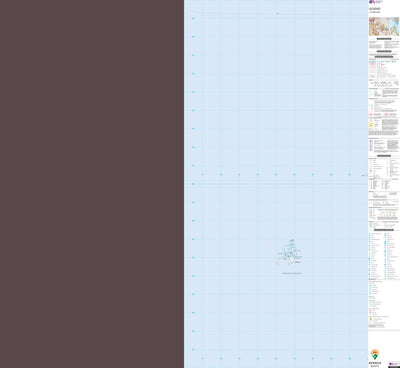Click the LEGEND heading text
Screen dimensions: 400x368
pos(375,9)
